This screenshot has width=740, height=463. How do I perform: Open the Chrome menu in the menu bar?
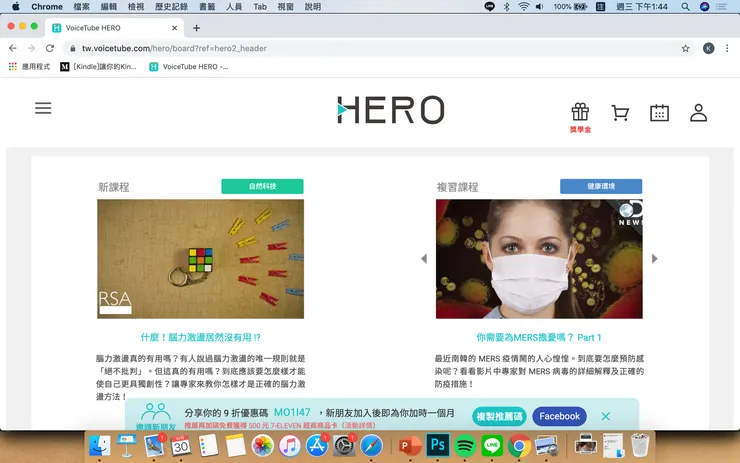(x=47, y=7)
